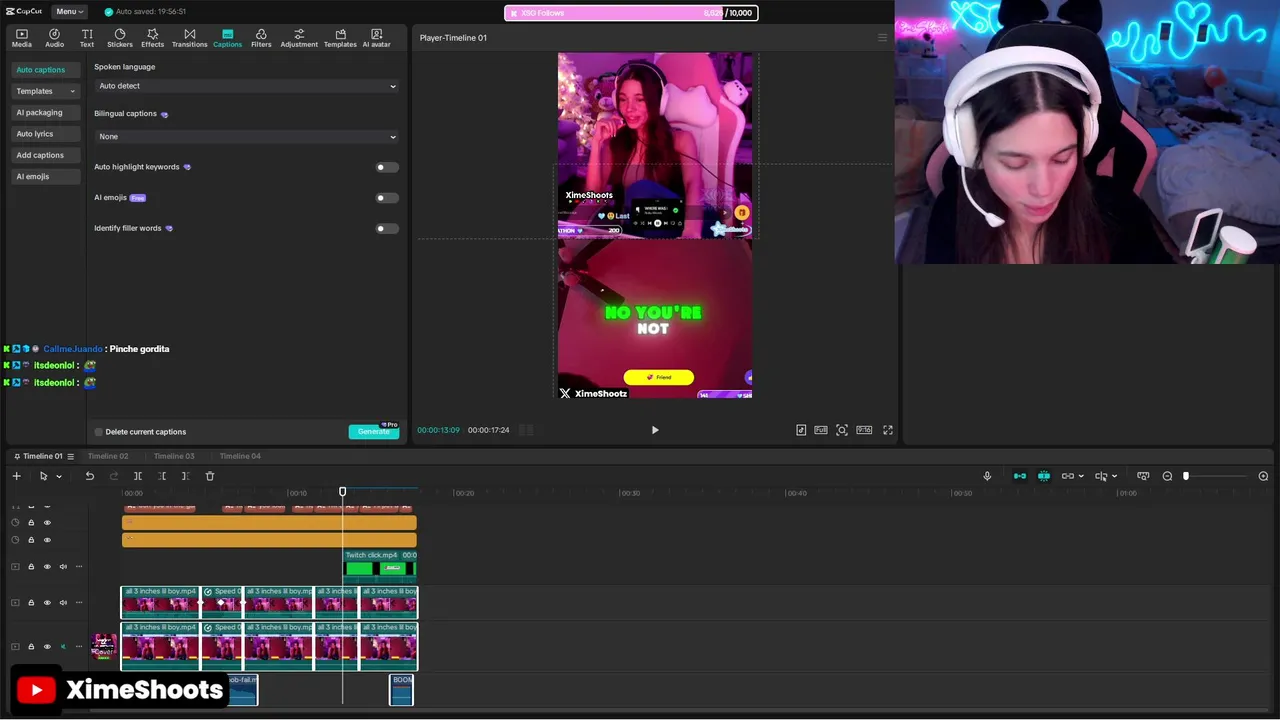Toggle Identify filler words switch
The image size is (1280, 720).
pyautogui.click(x=386, y=228)
